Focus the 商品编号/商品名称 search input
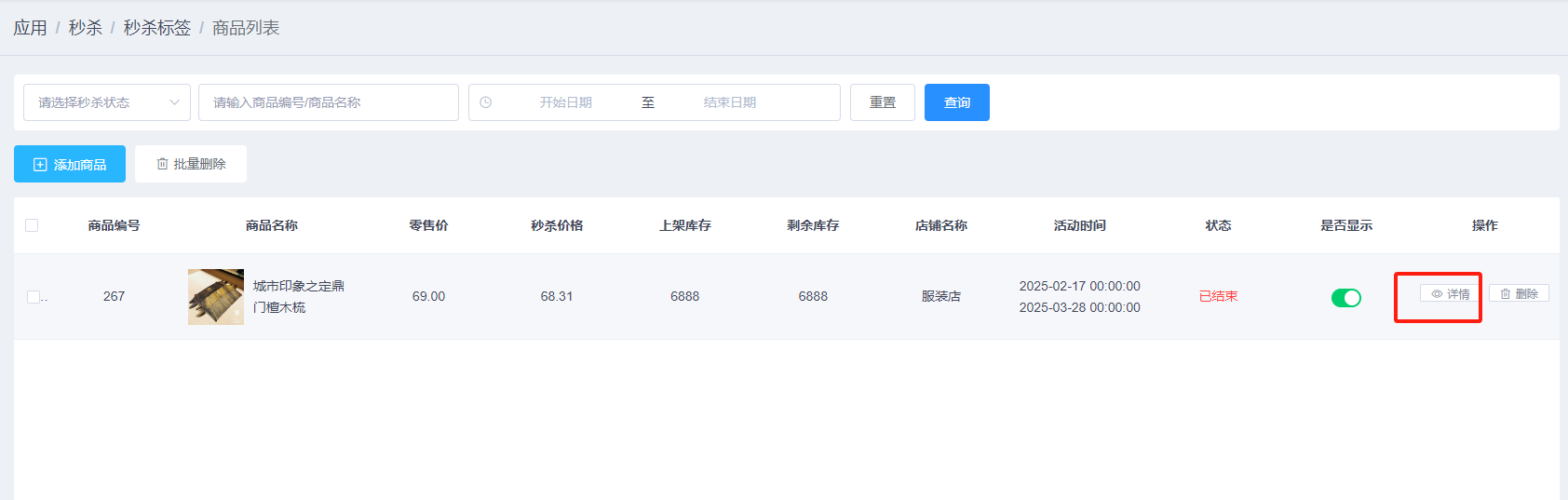Screen dimensions: 1568x500 click(328, 102)
